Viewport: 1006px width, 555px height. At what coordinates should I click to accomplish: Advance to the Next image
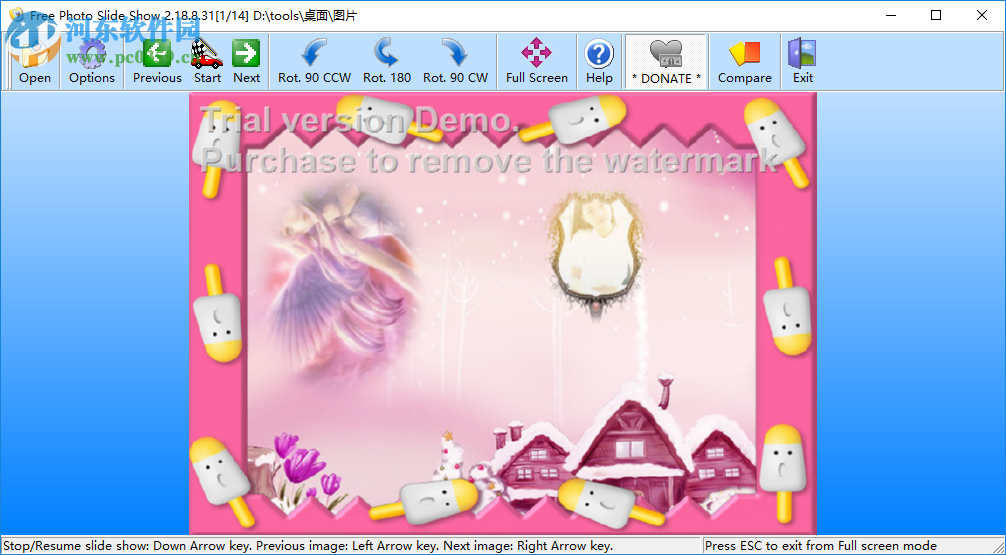246,62
